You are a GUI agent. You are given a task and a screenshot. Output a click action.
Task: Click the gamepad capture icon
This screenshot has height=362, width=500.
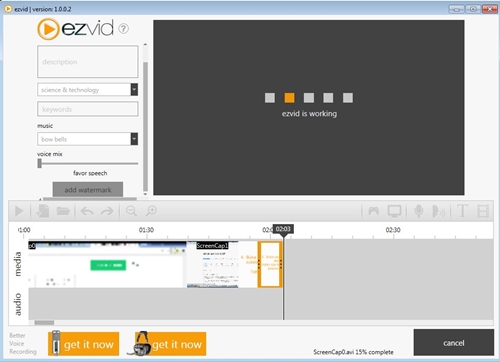(374, 211)
